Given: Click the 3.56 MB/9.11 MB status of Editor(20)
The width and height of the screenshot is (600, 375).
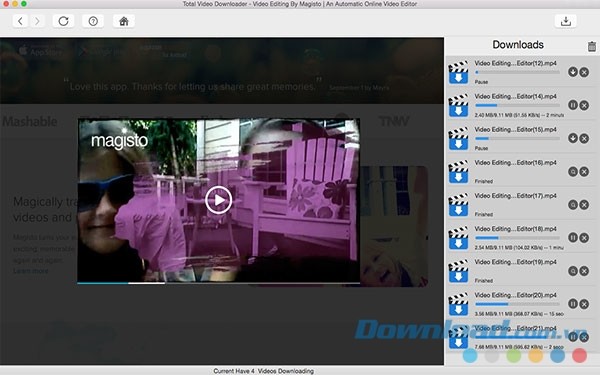Looking at the screenshot, I should [519, 314].
